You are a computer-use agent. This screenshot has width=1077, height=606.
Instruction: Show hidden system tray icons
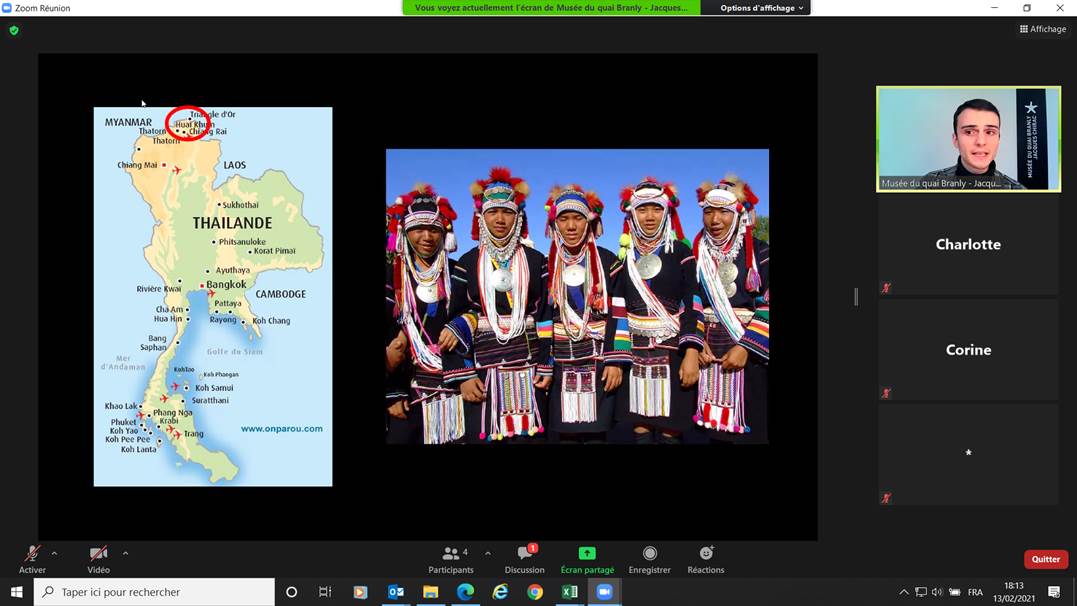click(904, 592)
